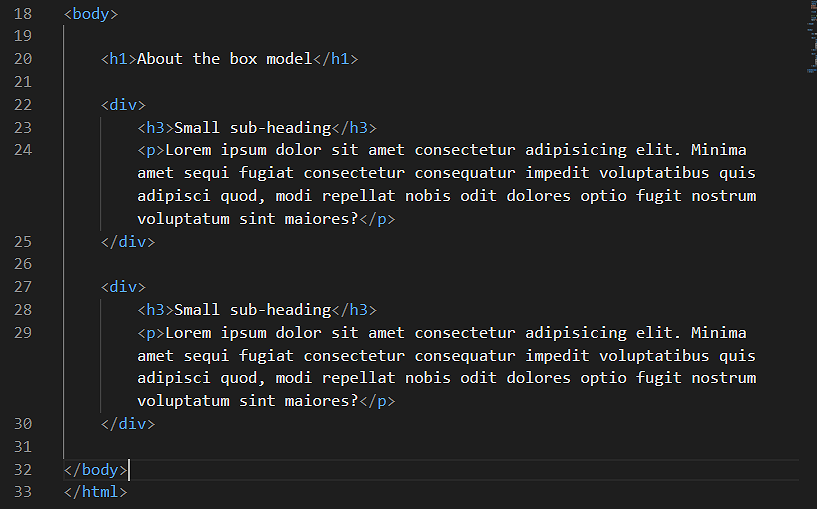
Task: Click the closing div tag on line 30
Action: point(128,424)
